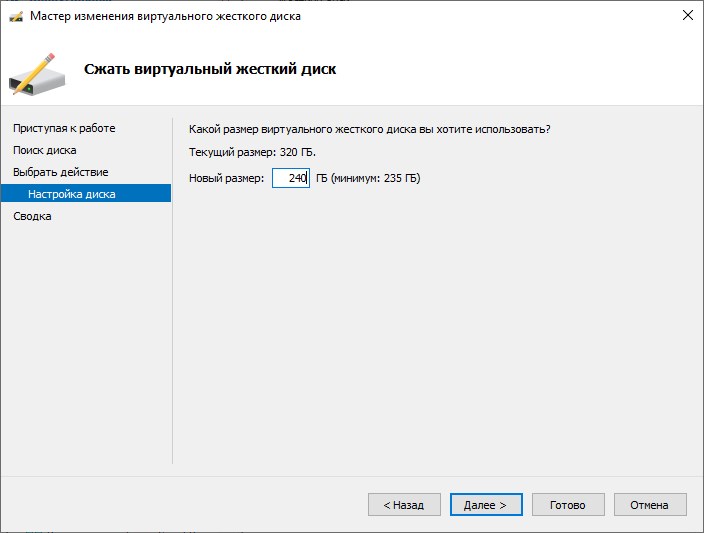Click the 'Новый размер:' label
Screen dimensions: 704x533
[226, 178]
